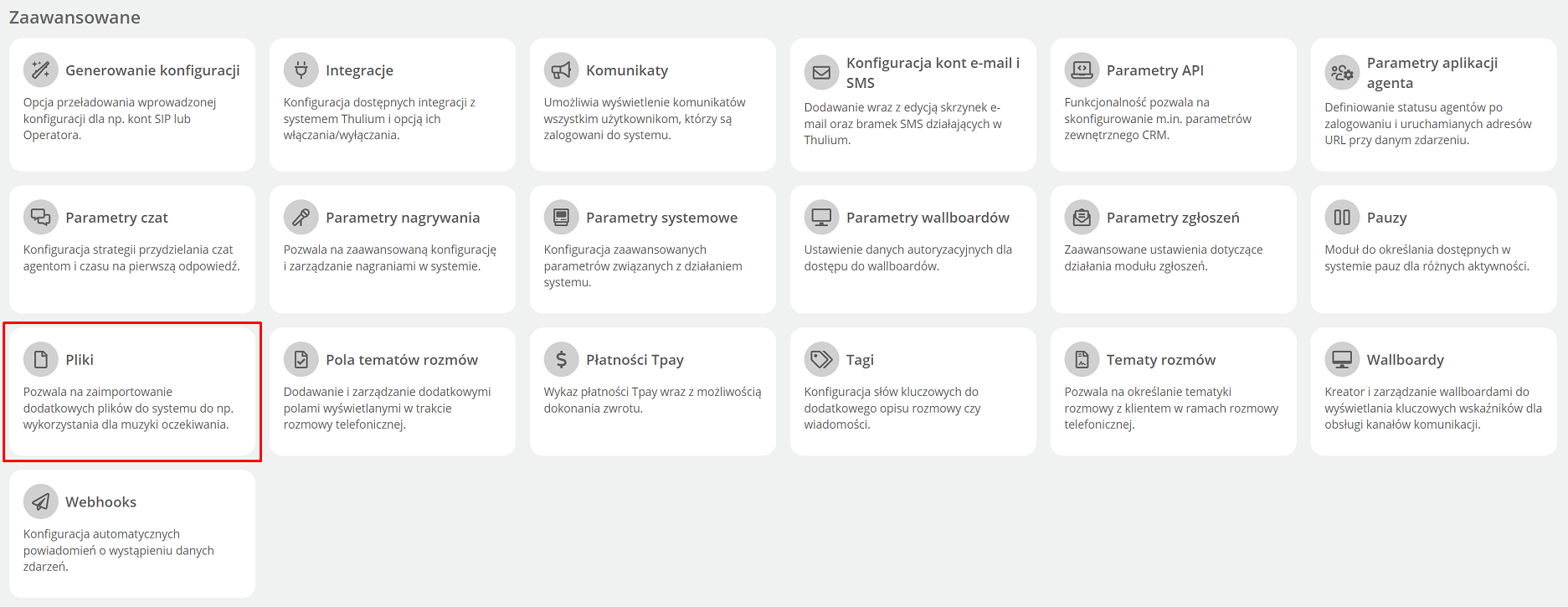Click the Webhooks paper plane icon

pos(41,502)
